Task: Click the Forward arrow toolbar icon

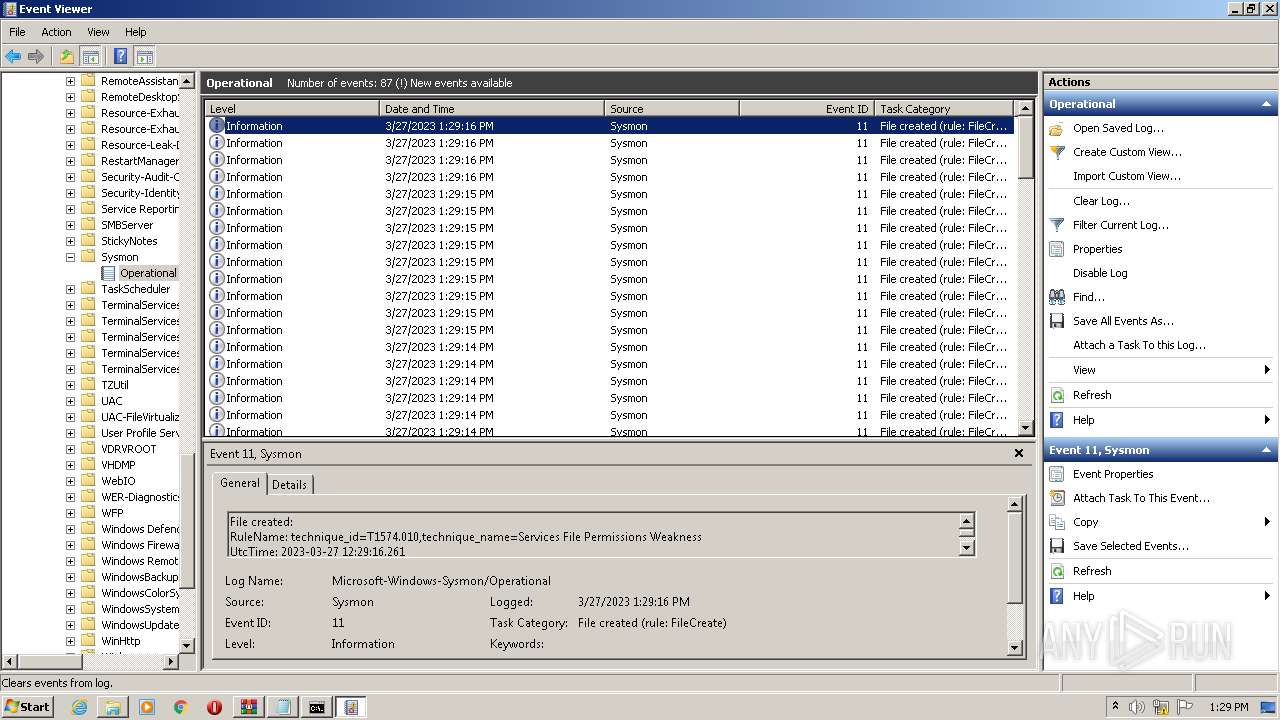Action: coord(36,57)
